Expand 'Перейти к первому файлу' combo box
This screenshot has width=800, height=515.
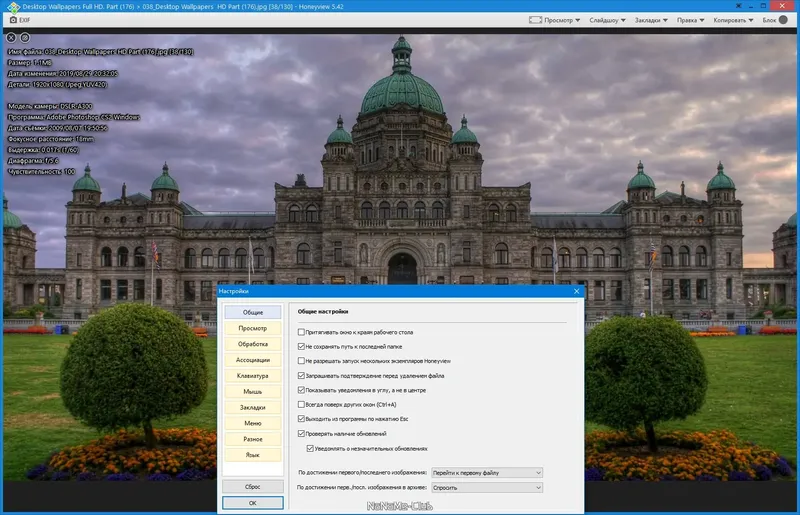tap(487, 473)
